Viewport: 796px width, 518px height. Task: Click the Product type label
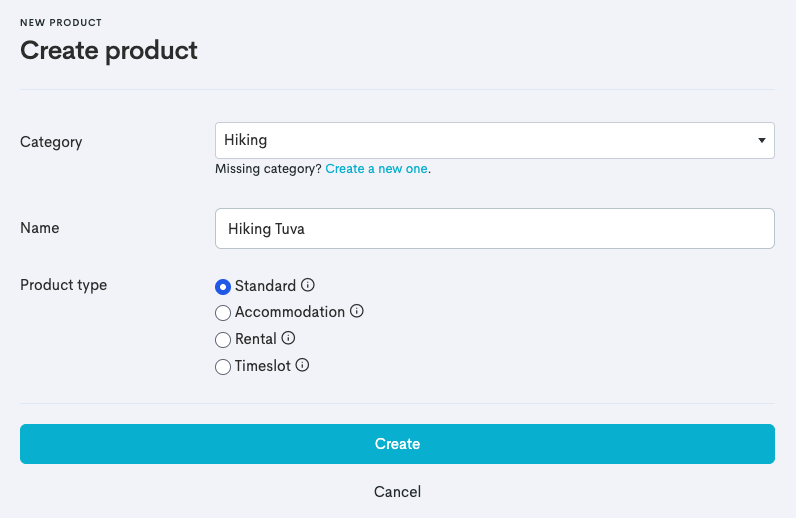point(63,285)
